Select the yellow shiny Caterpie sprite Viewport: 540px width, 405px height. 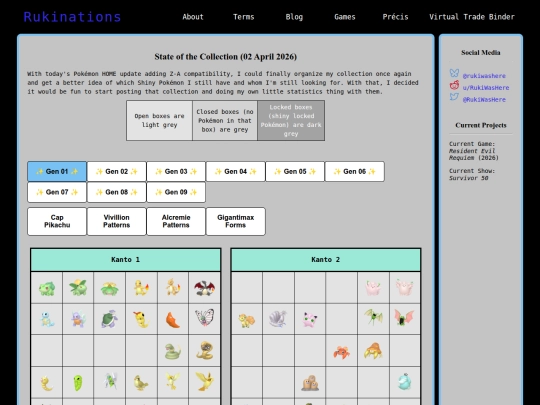[x=141, y=319]
